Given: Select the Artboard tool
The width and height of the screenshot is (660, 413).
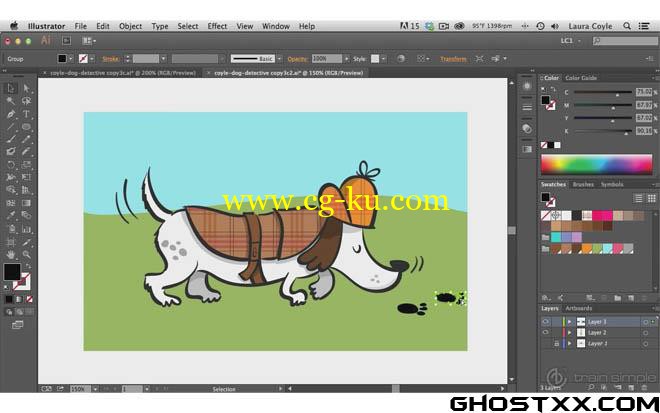Looking at the screenshot, I should [x=11, y=242].
